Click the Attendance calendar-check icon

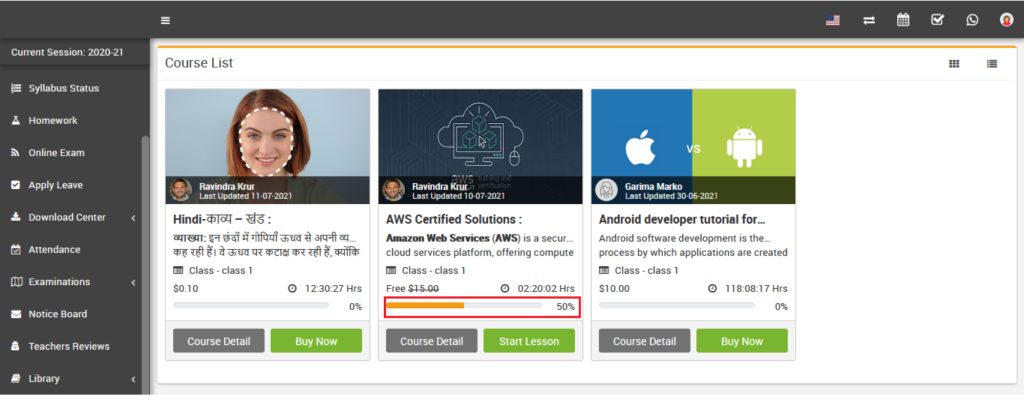(x=16, y=249)
